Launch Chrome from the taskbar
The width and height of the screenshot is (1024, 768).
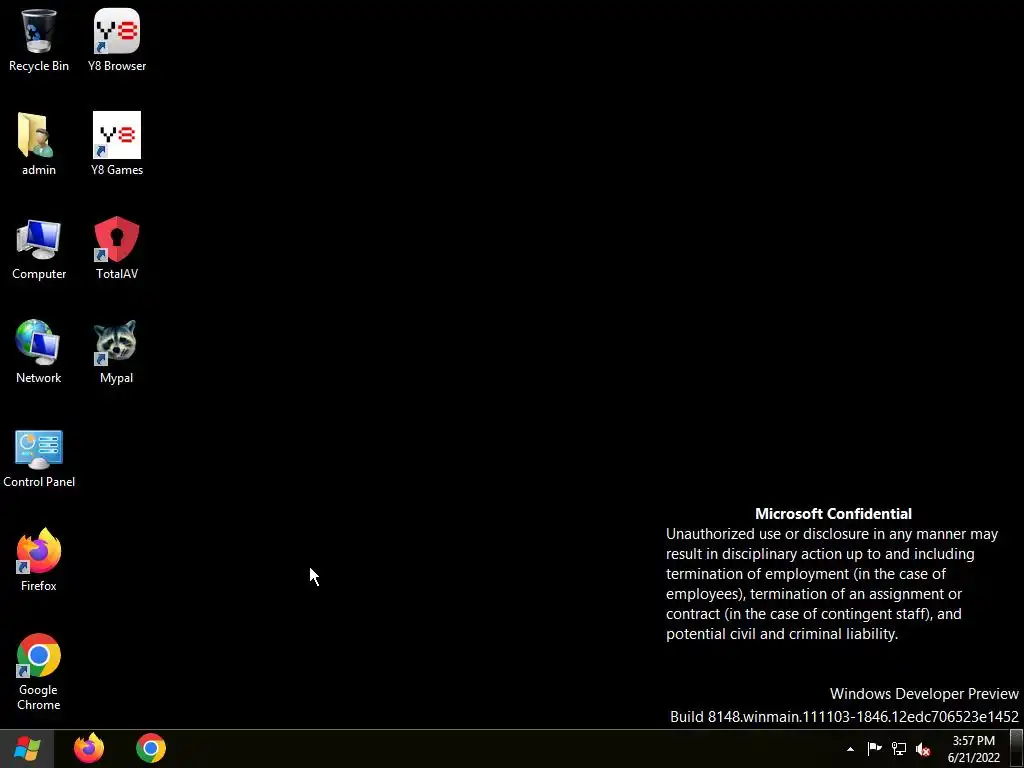pos(151,748)
